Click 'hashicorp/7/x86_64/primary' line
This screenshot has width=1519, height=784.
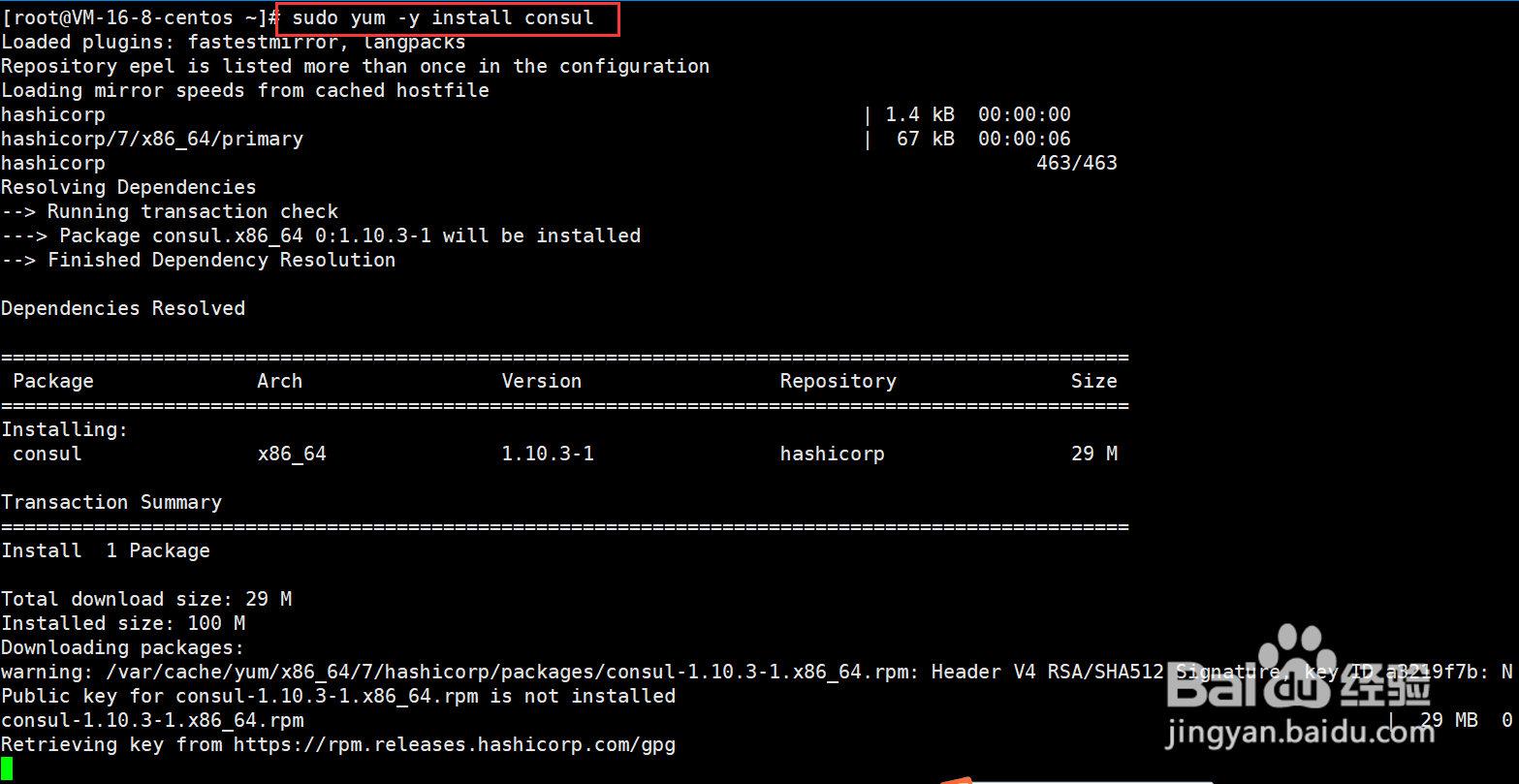click(152, 140)
